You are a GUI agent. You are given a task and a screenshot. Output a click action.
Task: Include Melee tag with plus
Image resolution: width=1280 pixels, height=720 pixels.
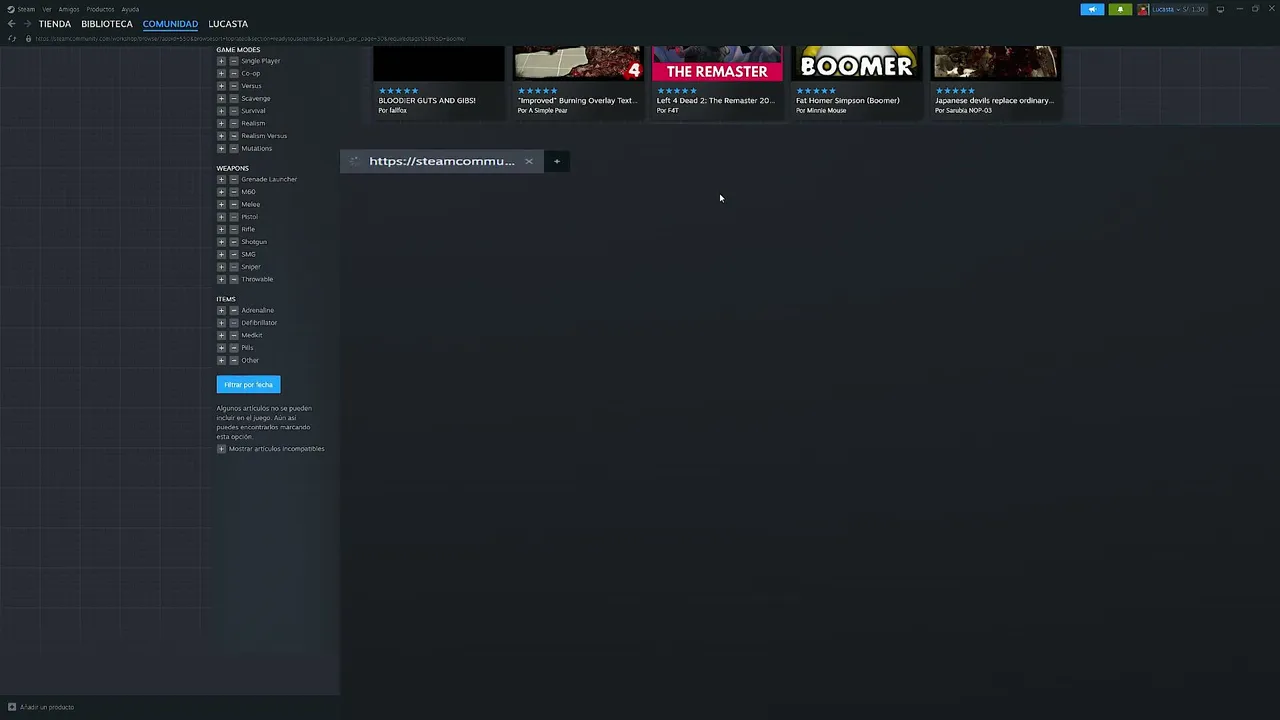221,204
